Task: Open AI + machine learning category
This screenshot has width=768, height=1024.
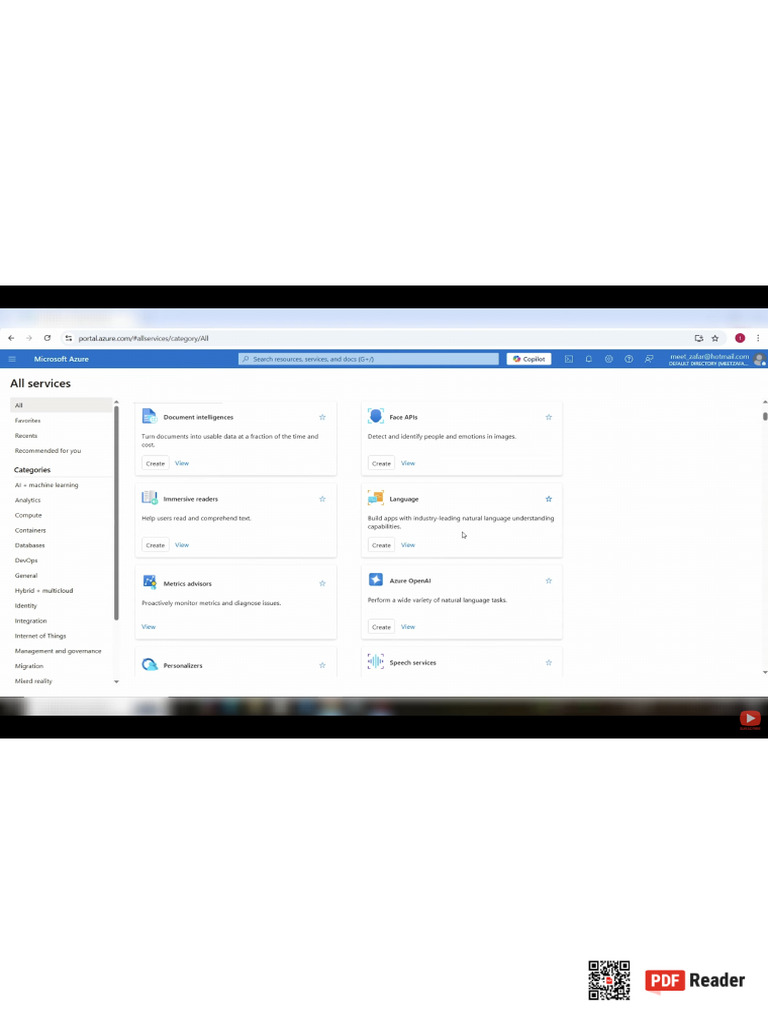Action: pyautogui.click(x=46, y=485)
